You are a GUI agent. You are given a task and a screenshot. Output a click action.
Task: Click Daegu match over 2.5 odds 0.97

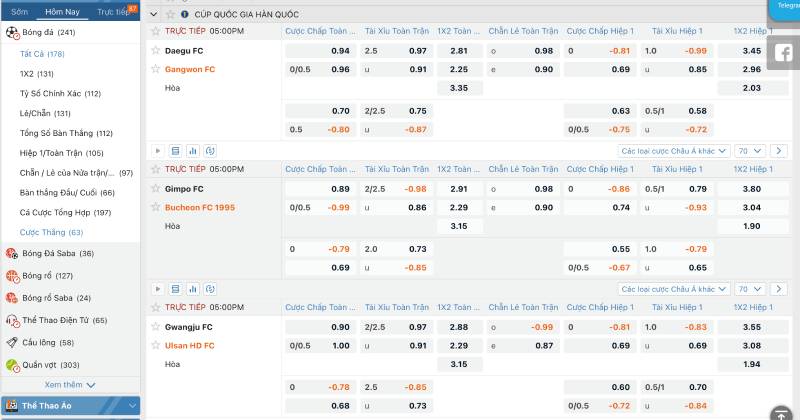(396, 51)
